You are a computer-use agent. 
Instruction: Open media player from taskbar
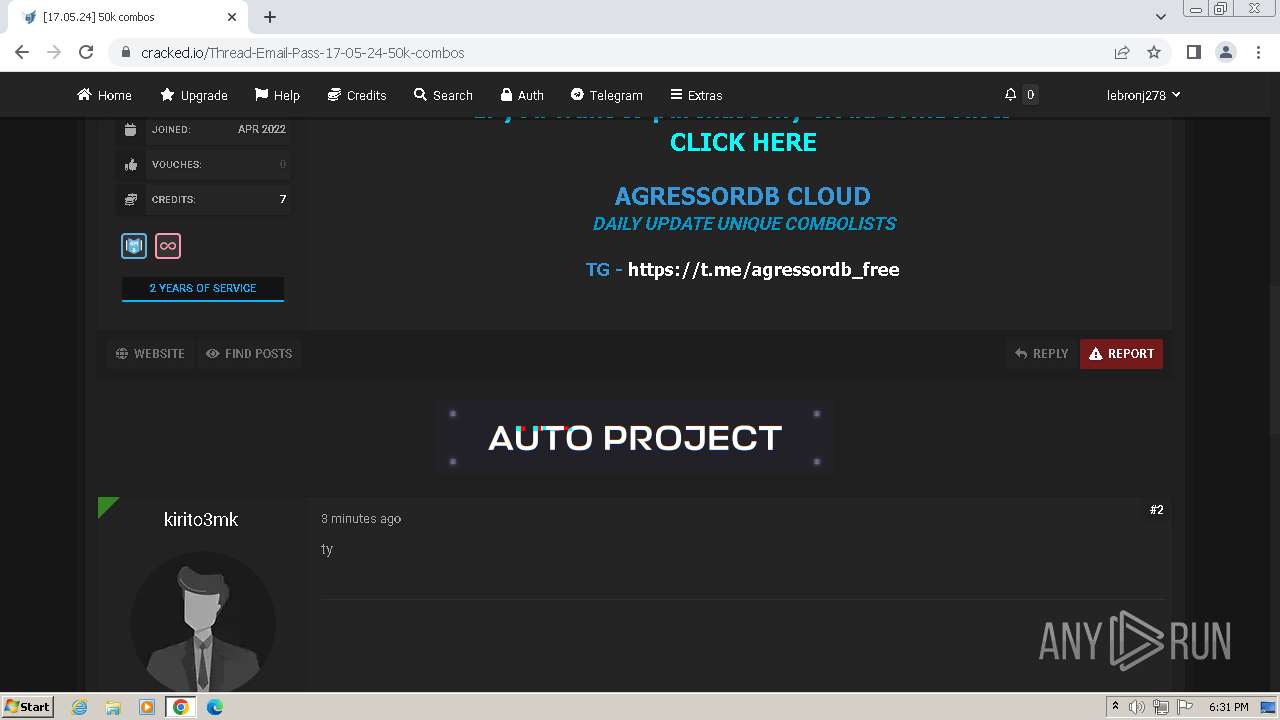tap(147, 707)
